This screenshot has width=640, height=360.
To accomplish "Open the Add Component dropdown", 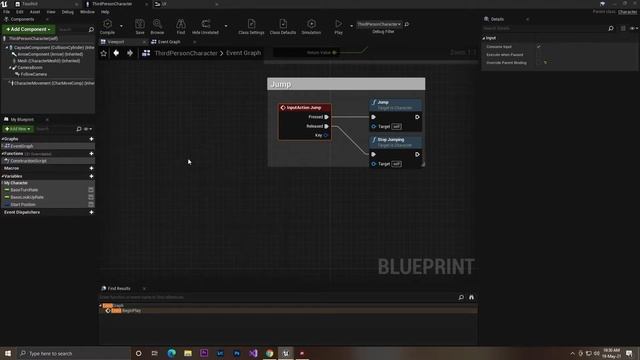I will 28,29.
